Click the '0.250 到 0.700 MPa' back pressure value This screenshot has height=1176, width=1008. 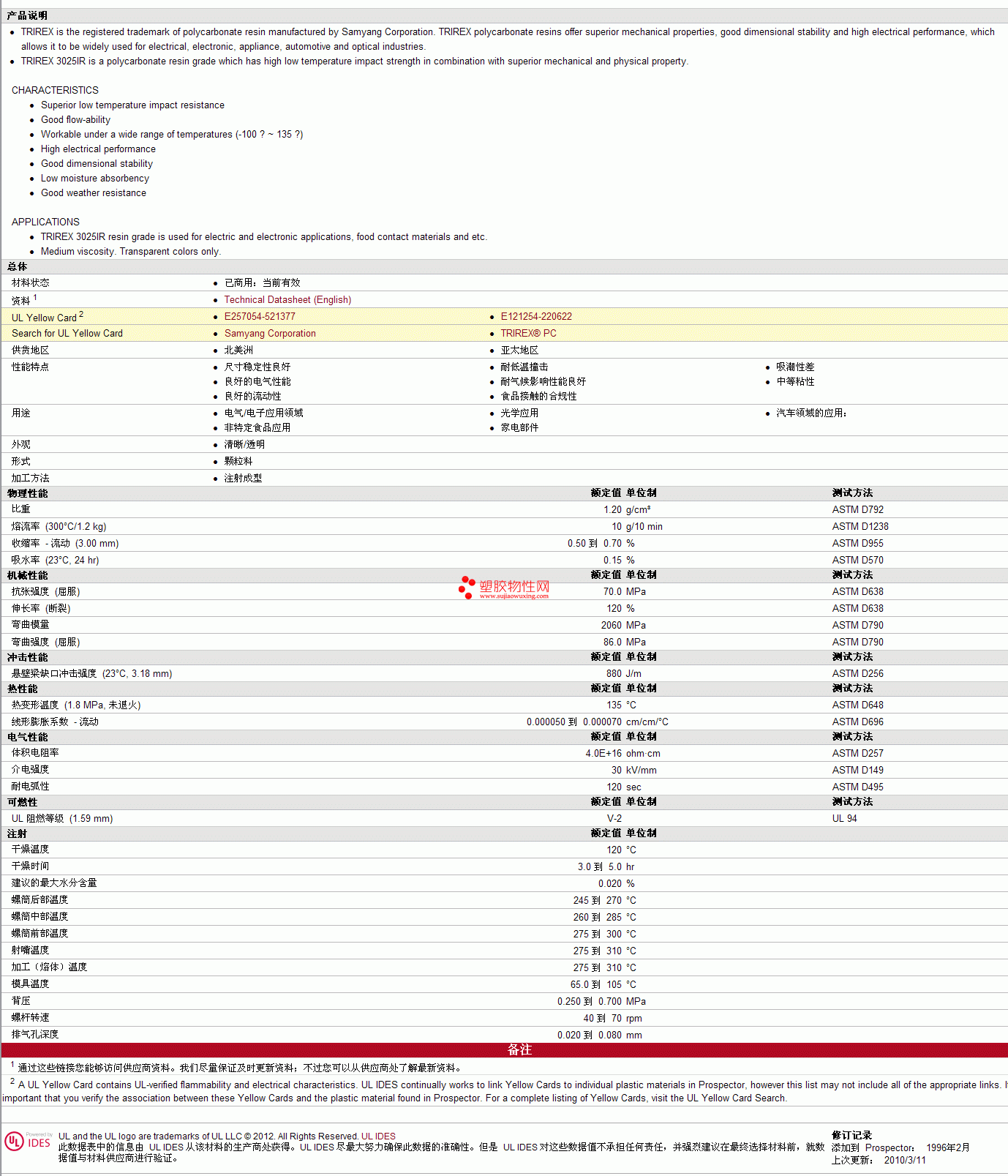click(601, 1002)
